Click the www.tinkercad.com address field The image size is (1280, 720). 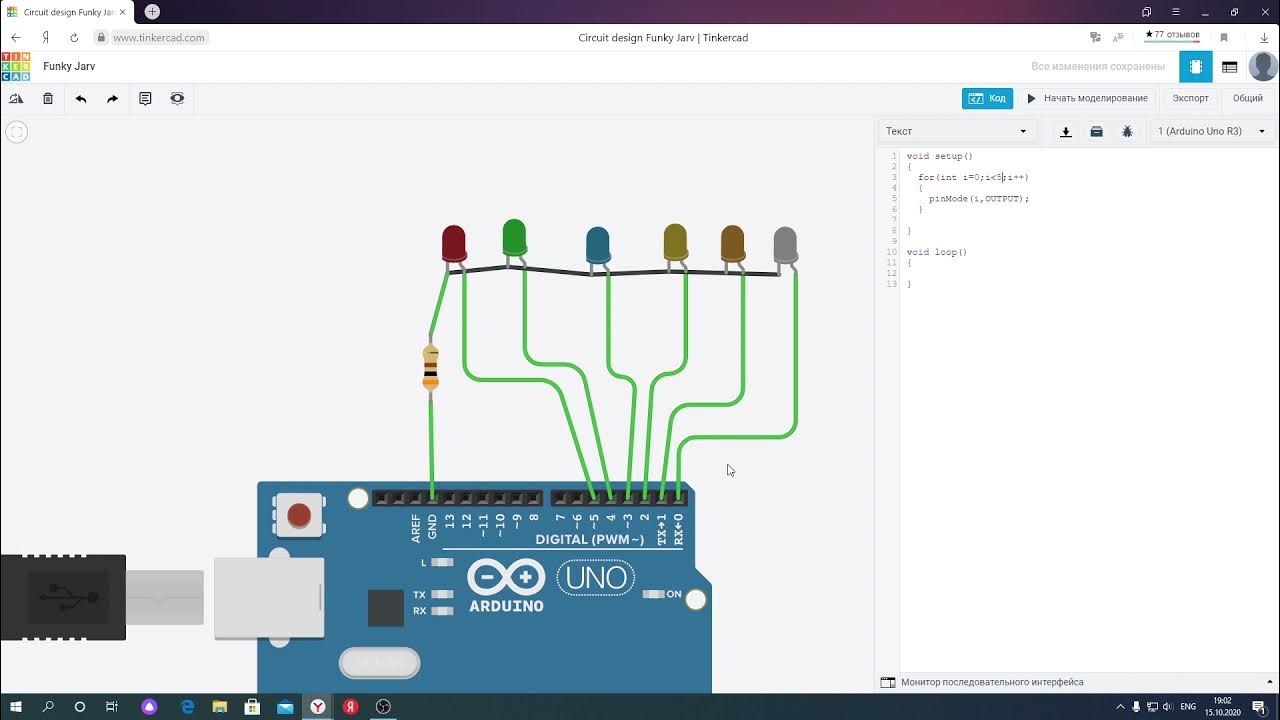point(159,38)
